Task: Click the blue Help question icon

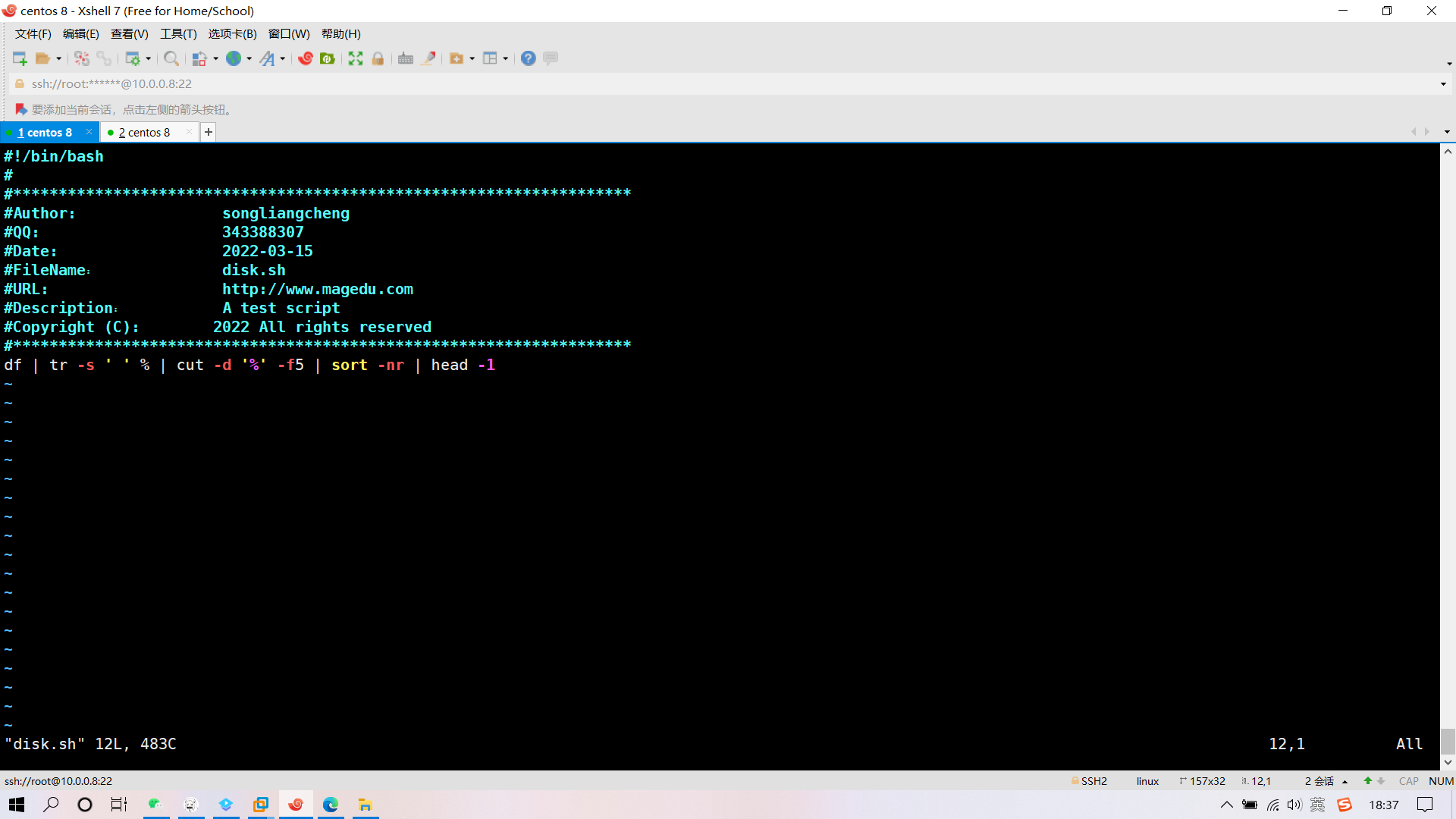Action: coord(529,58)
